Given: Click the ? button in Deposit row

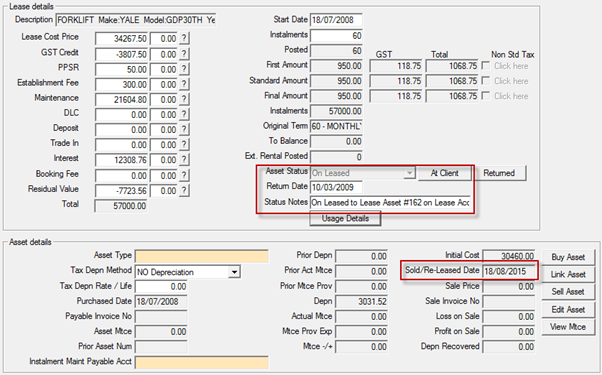Looking at the screenshot, I should point(185,130).
